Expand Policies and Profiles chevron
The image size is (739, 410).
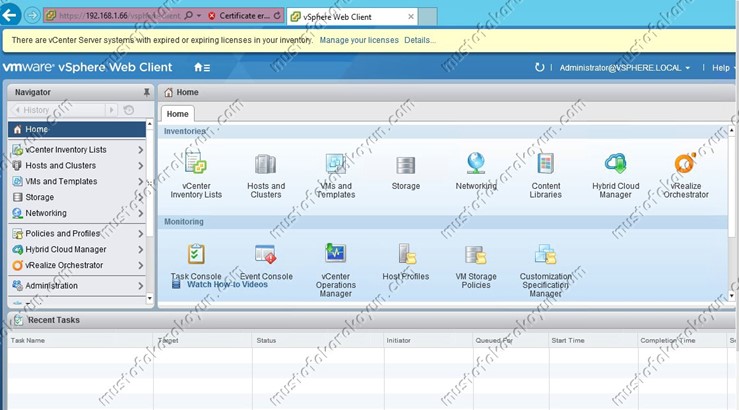click(x=140, y=234)
